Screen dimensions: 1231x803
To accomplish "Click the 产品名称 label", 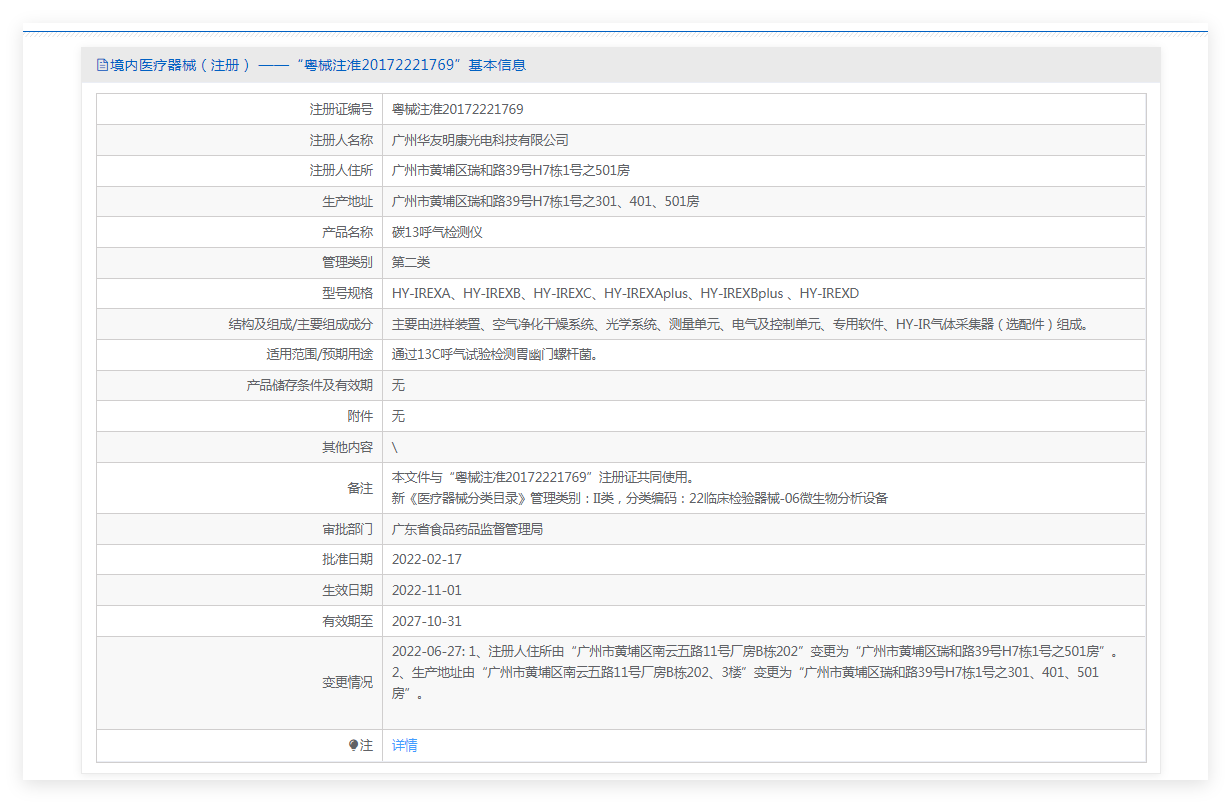I will (x=347, y=232).
